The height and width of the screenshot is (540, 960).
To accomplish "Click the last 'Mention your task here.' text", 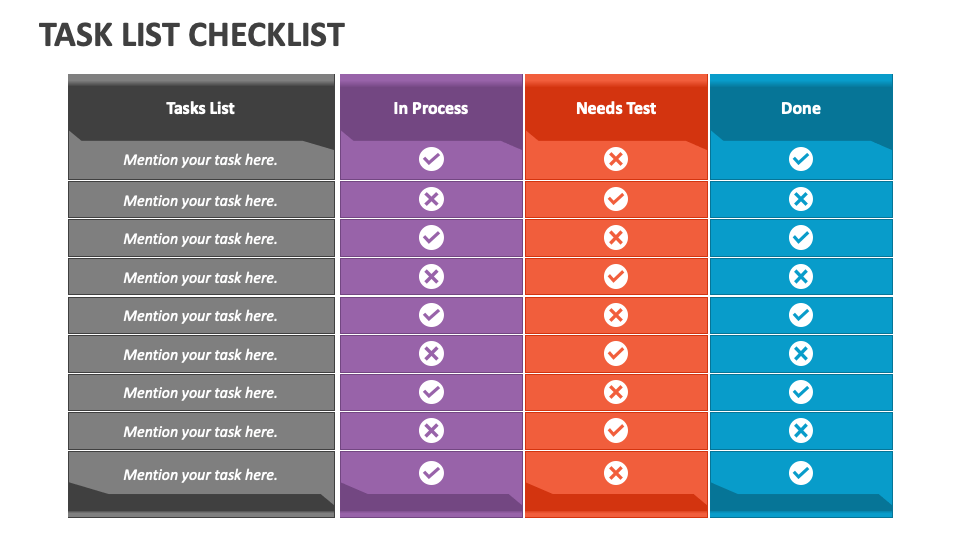I will (x=201, y=474).
